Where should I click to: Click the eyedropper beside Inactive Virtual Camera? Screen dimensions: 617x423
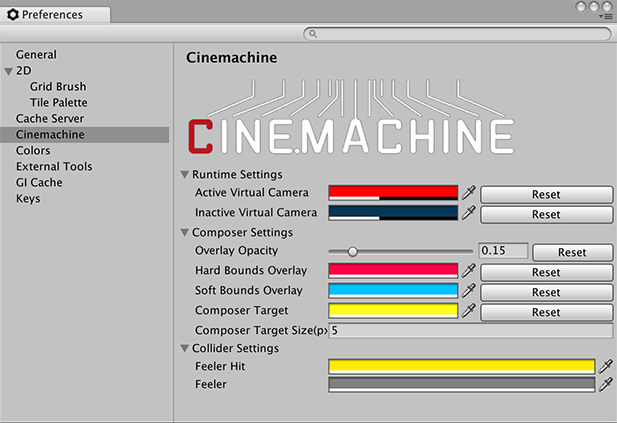pos(468,213)
